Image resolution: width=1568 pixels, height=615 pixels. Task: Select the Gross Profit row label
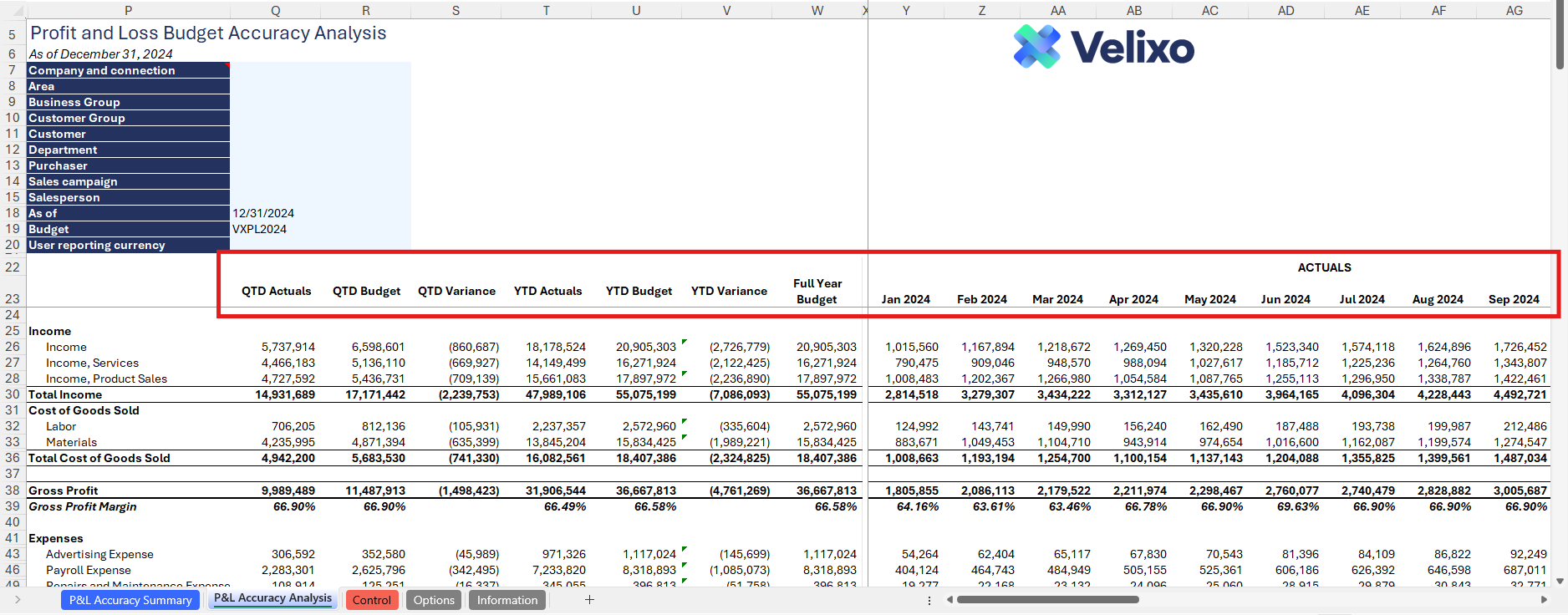[x=64, y=490]
